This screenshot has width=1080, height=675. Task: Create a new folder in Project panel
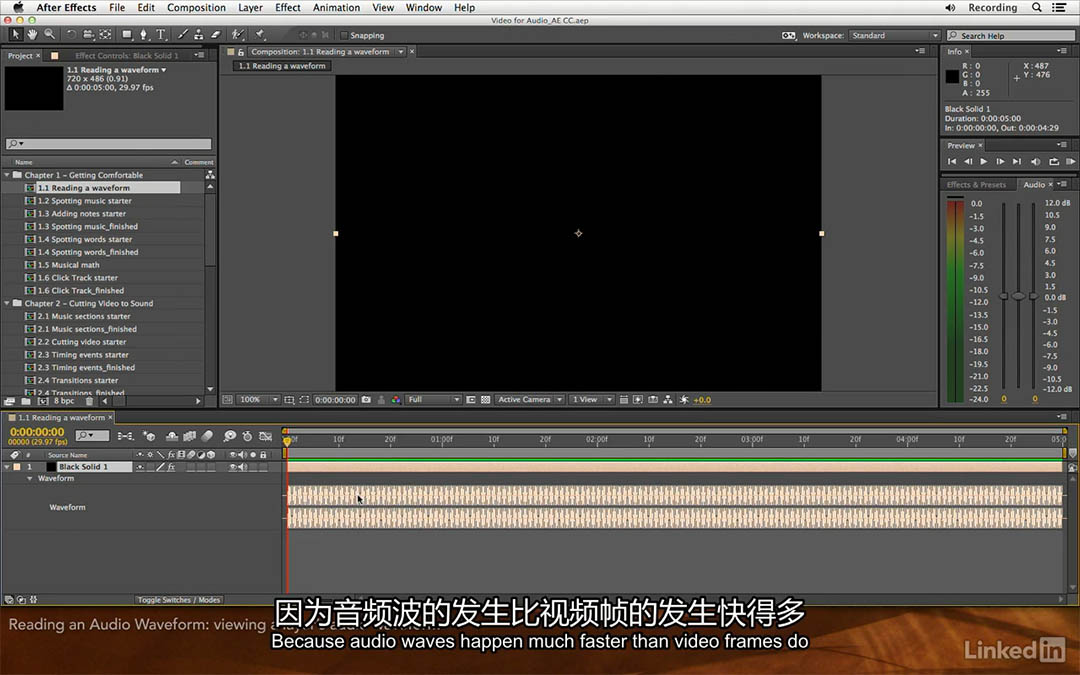click(25, 401)
